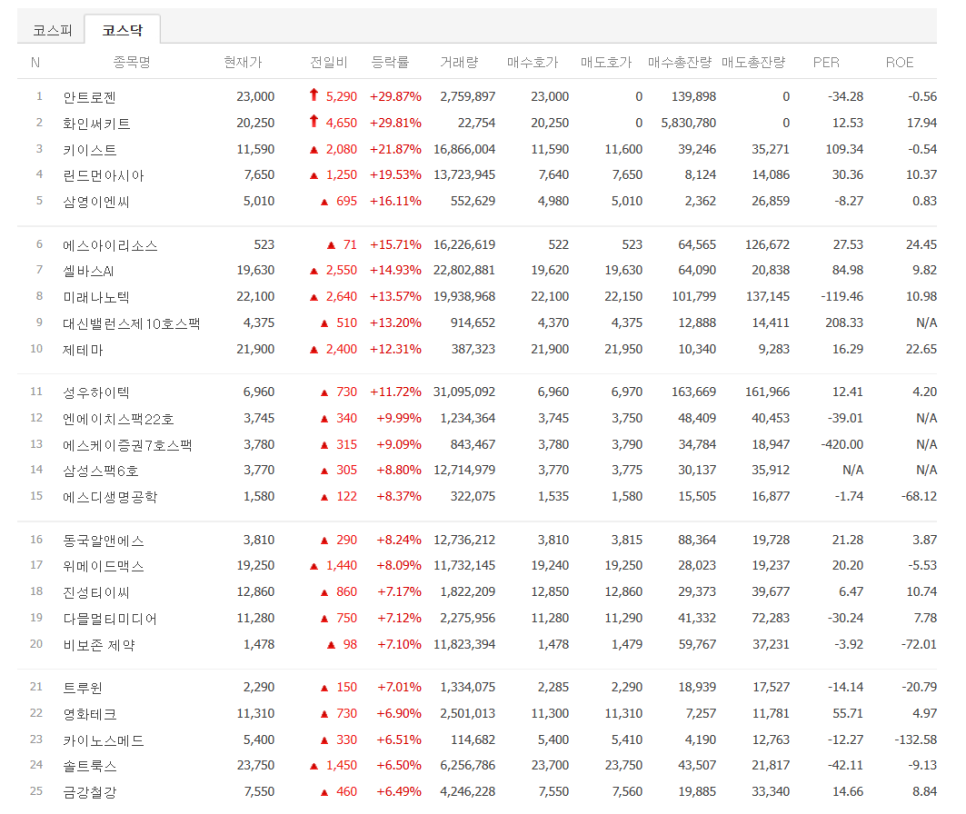966x814 pixels.
Task: Click the up triangle beside 71
Action: click(331, 246)
